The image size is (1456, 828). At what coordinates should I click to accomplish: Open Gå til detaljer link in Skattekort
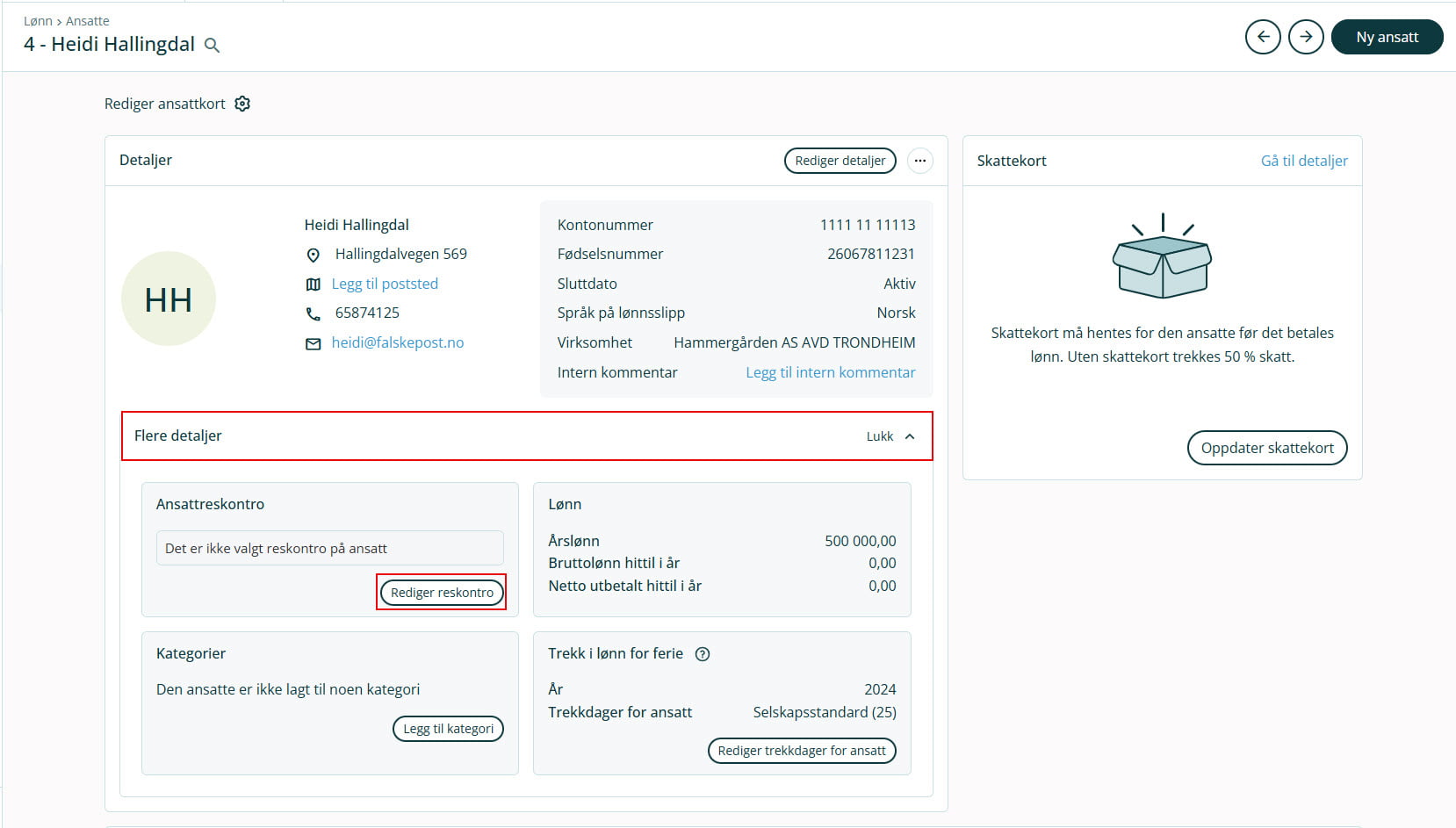click(x=1304, y=161)
